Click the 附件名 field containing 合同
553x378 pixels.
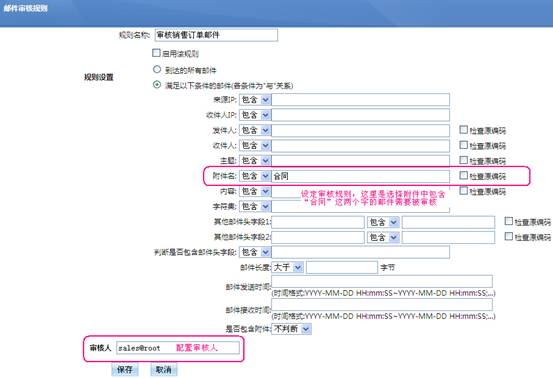360,176
